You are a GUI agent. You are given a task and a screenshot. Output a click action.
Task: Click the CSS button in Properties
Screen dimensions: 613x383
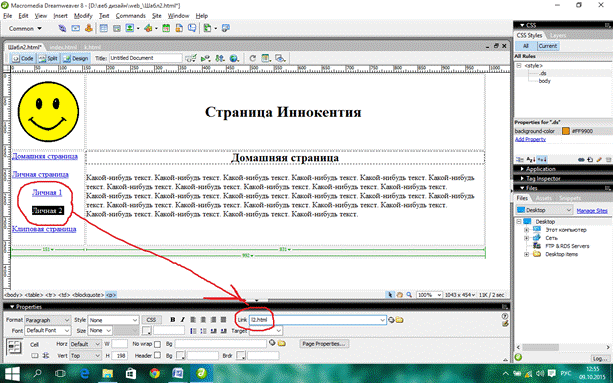[x=151, y=320]
